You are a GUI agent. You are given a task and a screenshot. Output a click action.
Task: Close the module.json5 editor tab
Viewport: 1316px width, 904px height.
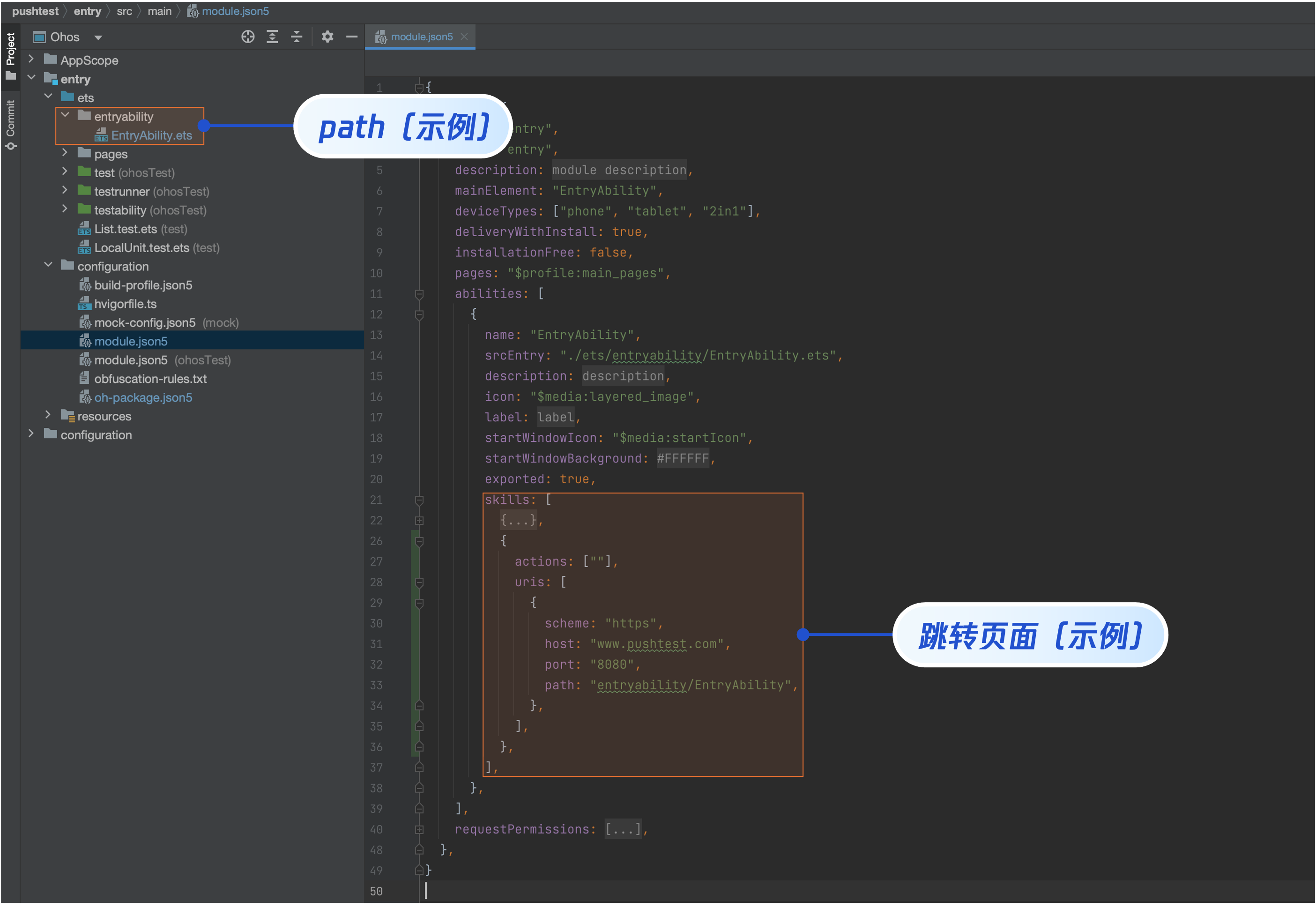[x=464, y=37]
